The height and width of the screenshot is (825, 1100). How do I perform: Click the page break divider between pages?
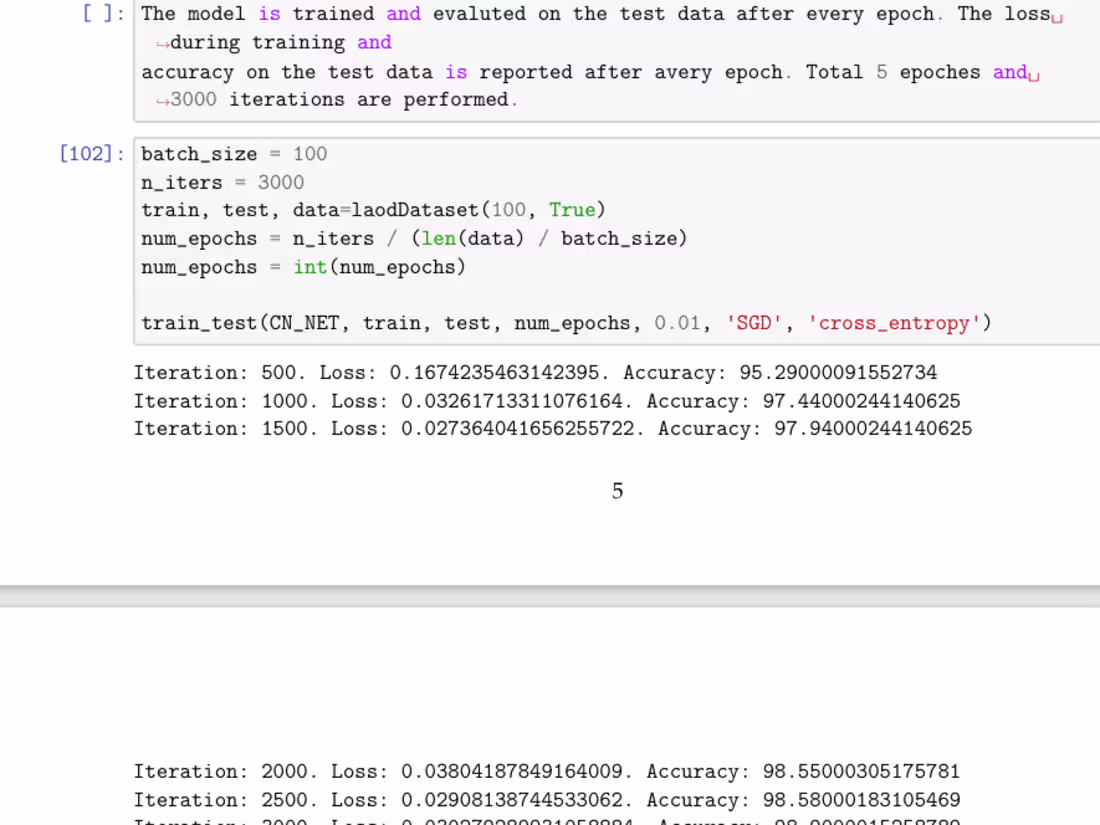(550, 594)
